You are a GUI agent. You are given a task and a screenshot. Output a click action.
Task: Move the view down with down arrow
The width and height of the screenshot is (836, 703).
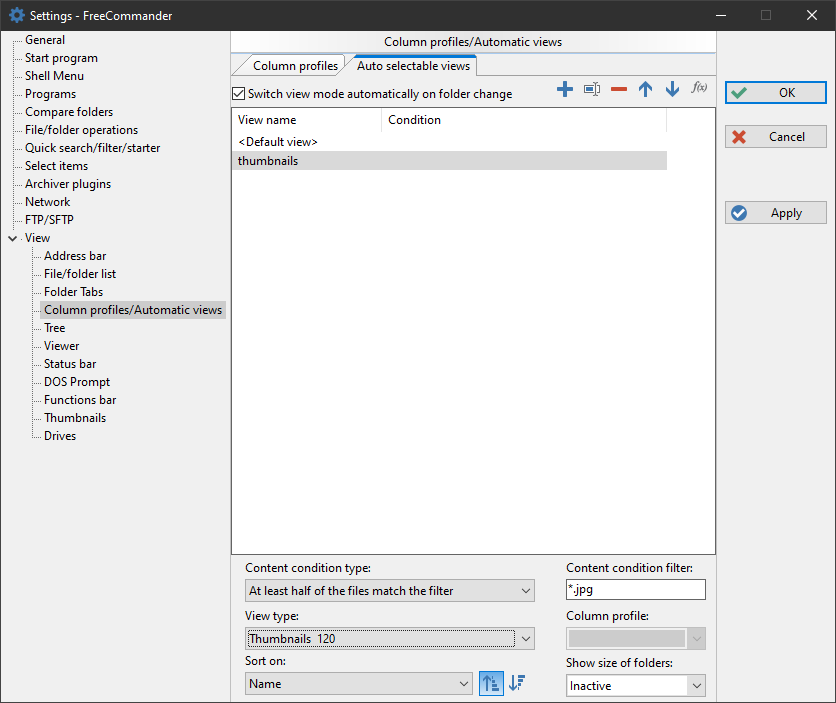tap(672, 89)
